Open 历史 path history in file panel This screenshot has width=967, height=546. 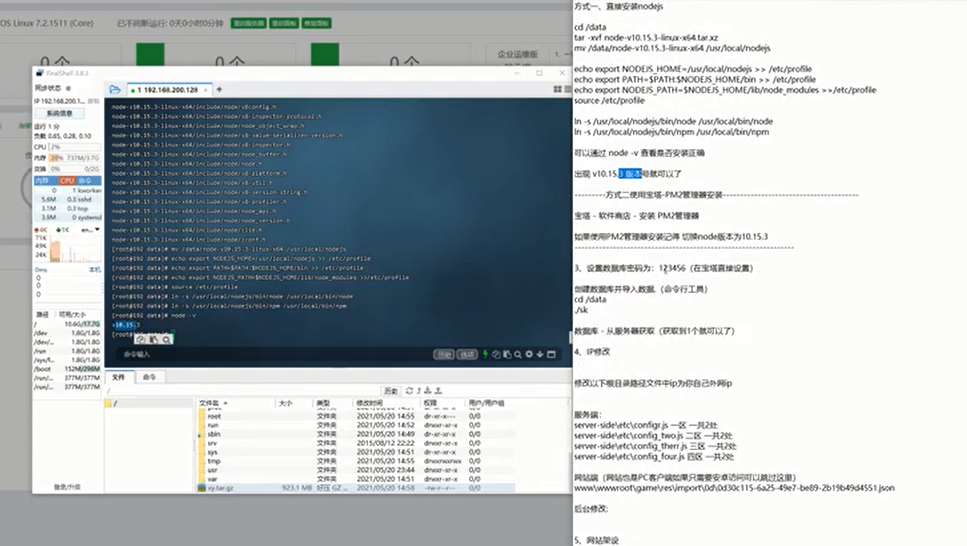coord(391,391)
